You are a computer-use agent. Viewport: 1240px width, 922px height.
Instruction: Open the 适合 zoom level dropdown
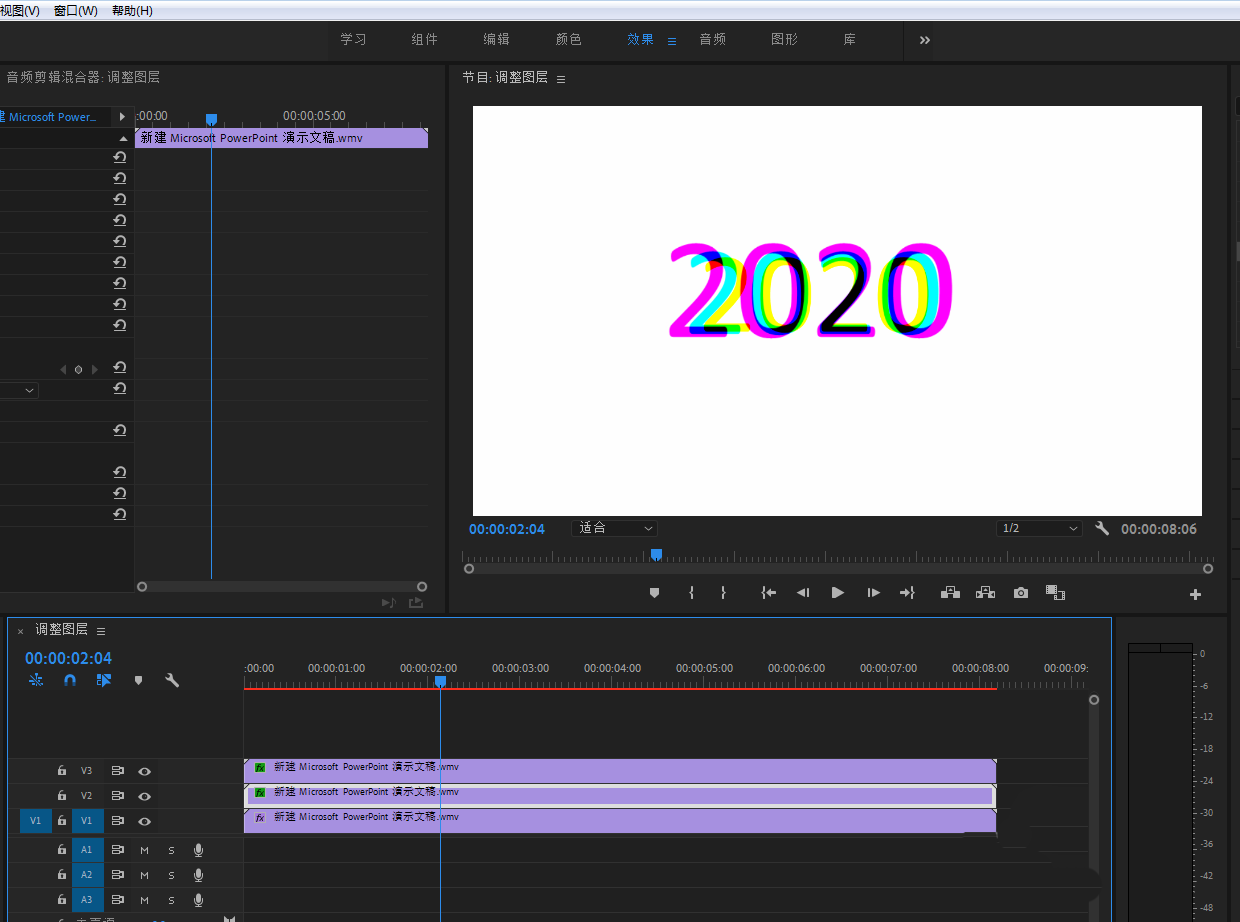614,528
